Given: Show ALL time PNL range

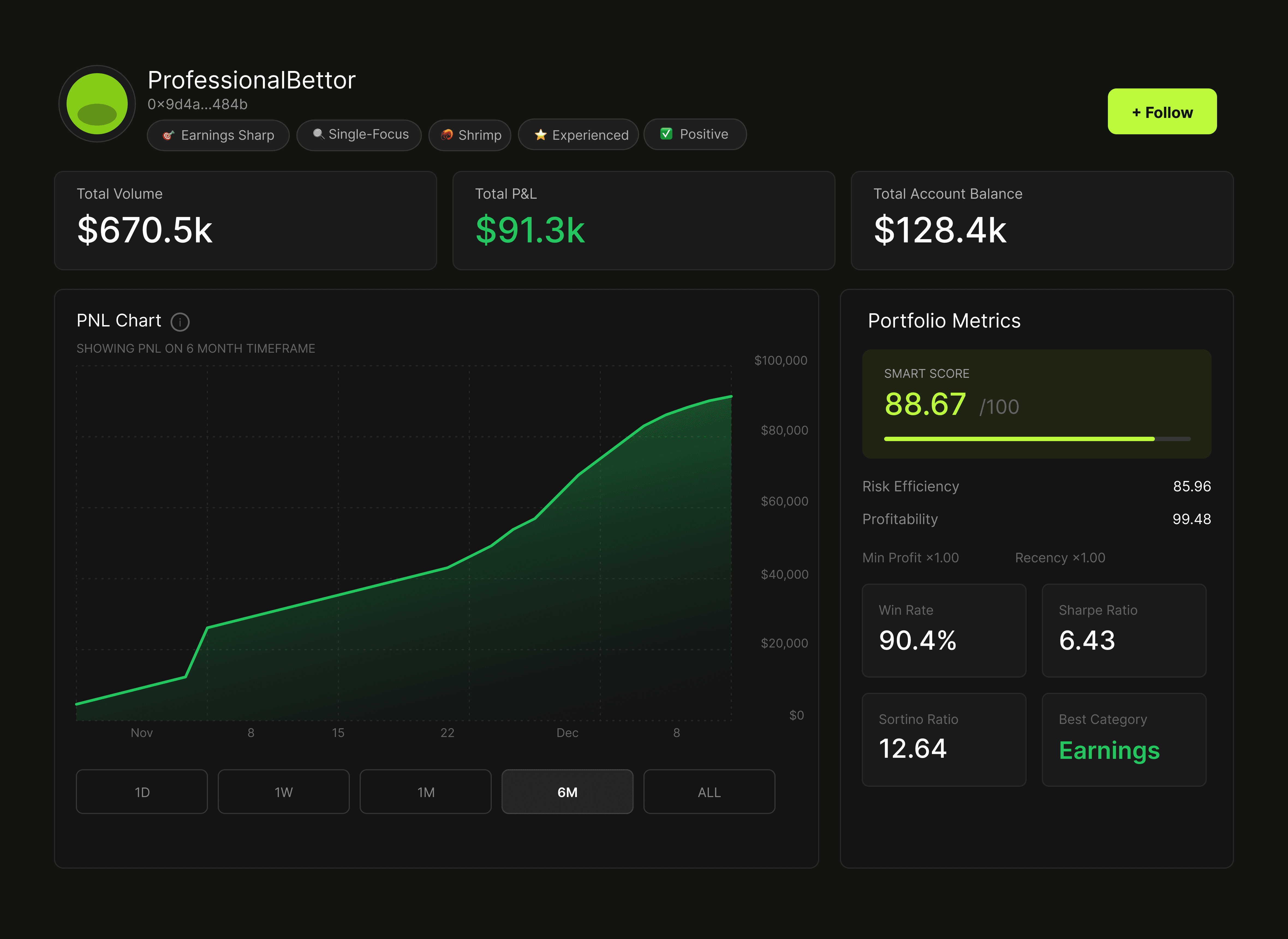Looking at the screenshot, I should (709, 791).
